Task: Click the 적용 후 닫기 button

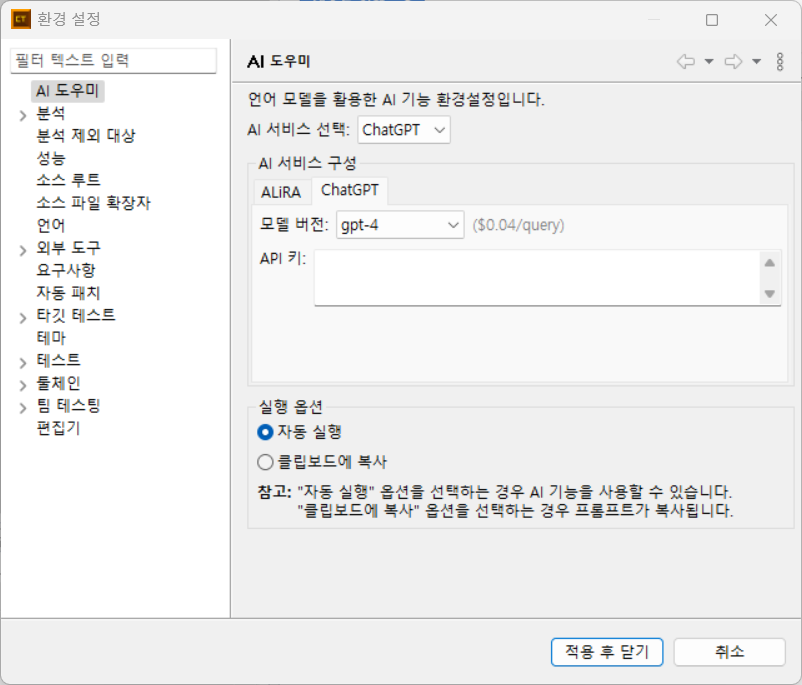Action: tap(607, 652)
